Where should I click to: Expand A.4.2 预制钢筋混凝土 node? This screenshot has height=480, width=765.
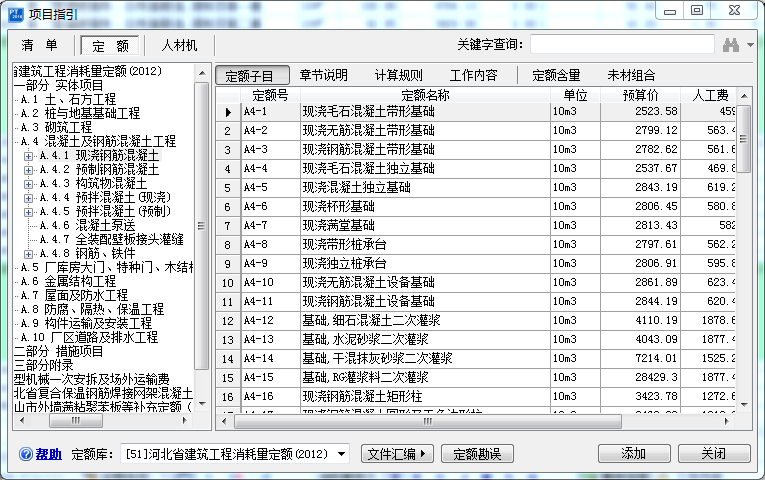(x=28, y=170)
